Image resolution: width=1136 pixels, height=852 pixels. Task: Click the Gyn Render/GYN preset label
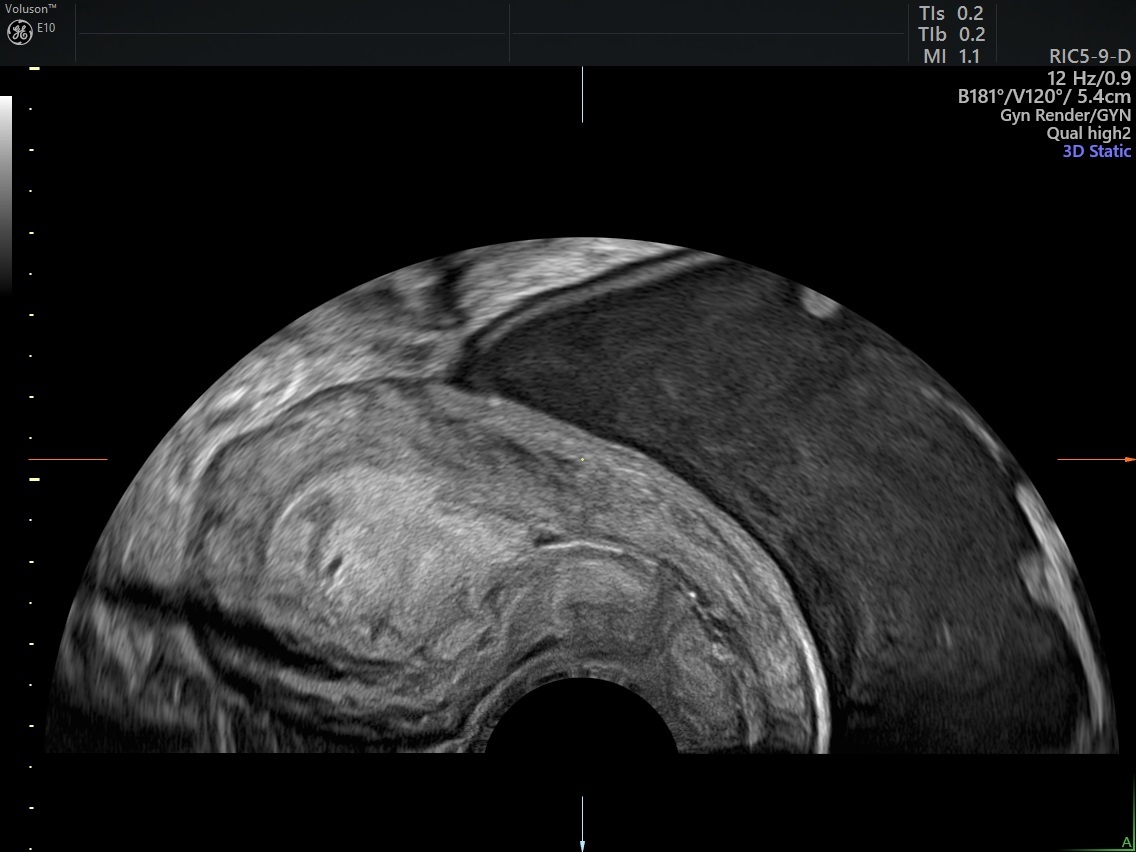pyautogui.click(x=1064, y=114)
